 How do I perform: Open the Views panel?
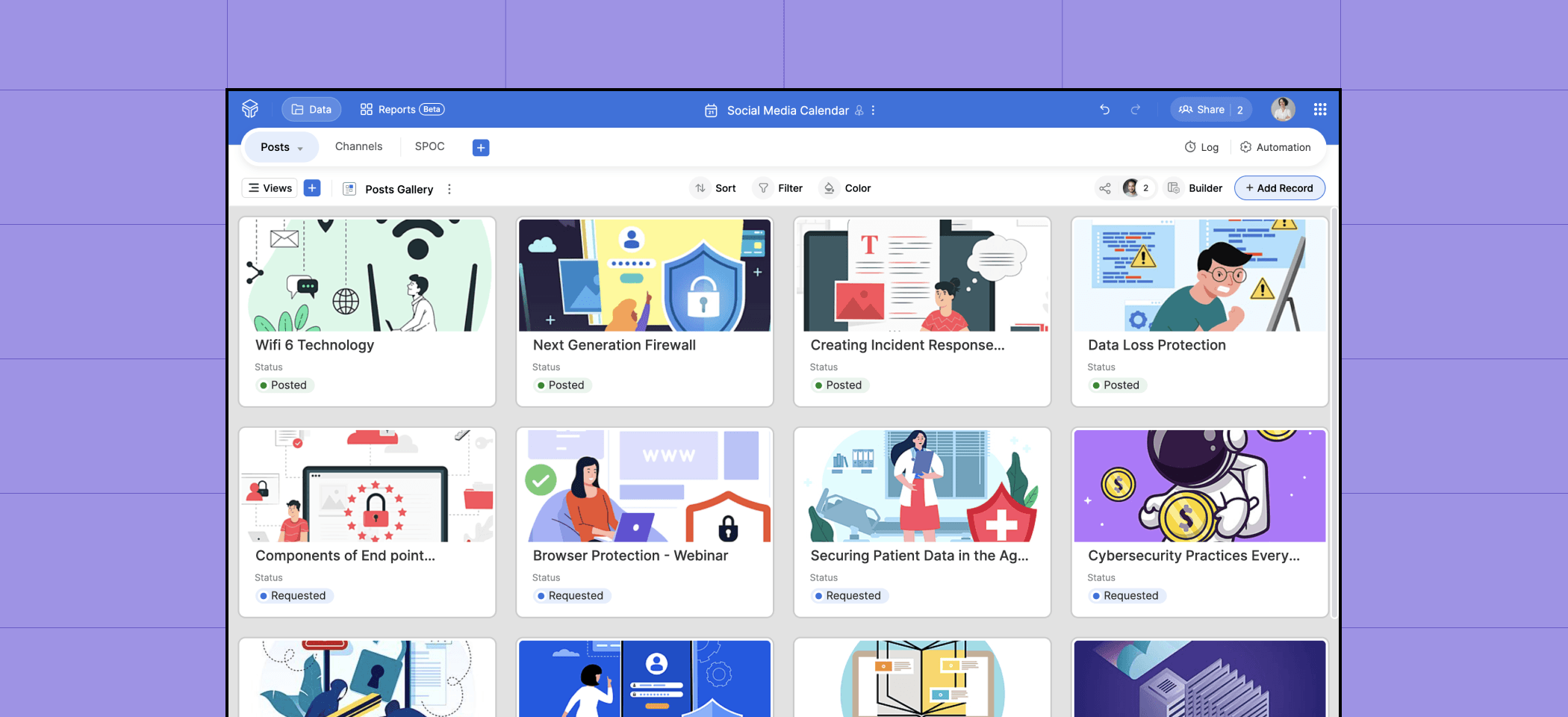(269, 187)
